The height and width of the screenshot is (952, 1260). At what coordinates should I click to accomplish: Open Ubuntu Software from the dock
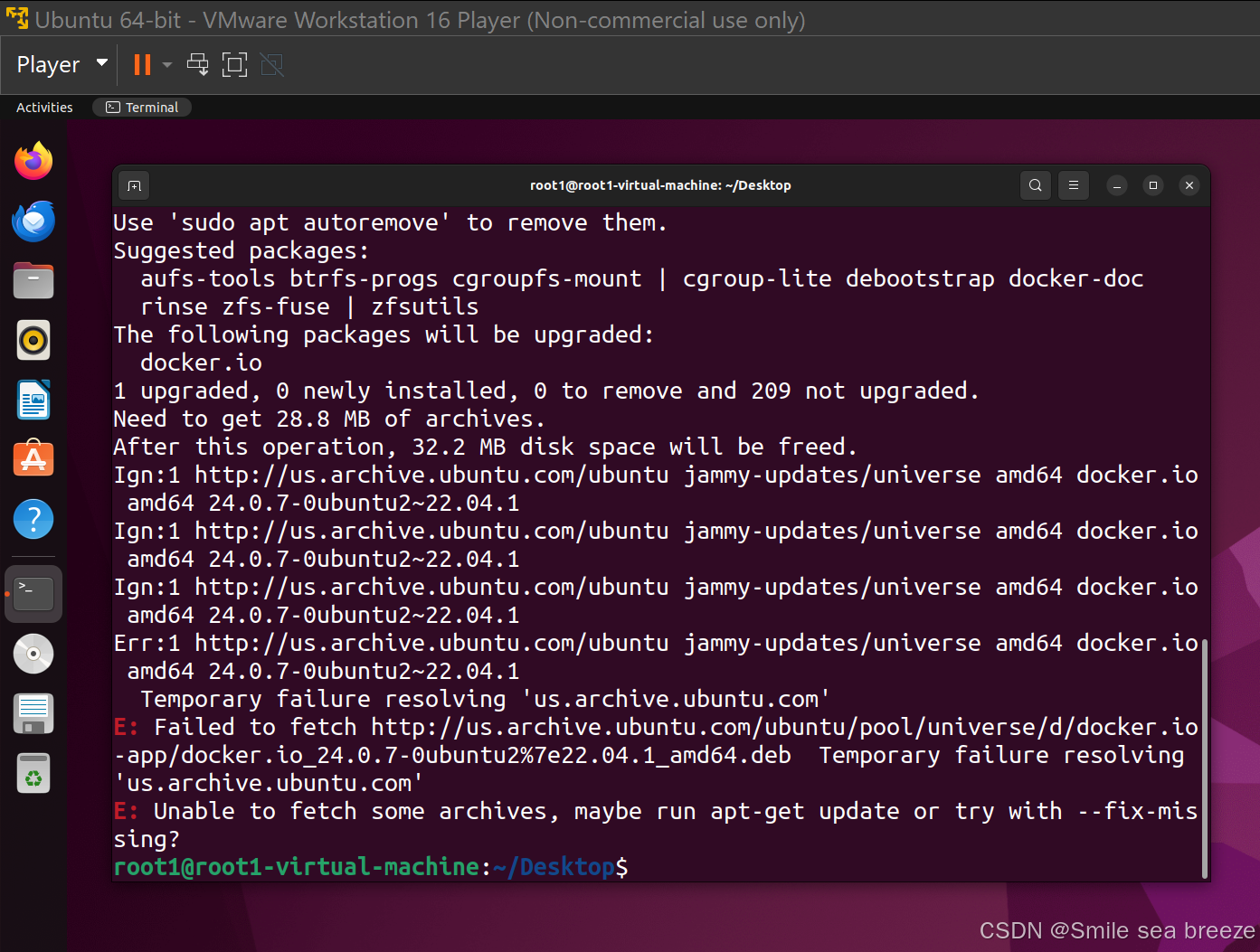[x=33, y=458]
